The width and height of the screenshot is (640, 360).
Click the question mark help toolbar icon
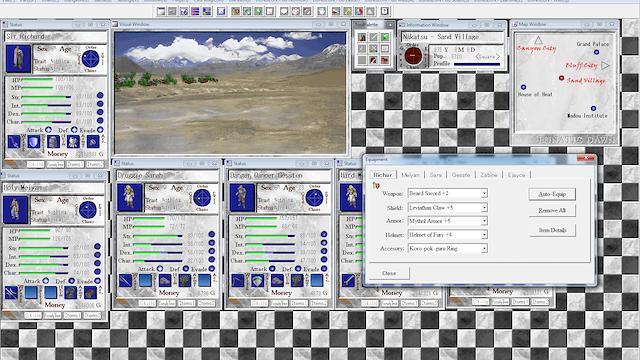[385, 11]
